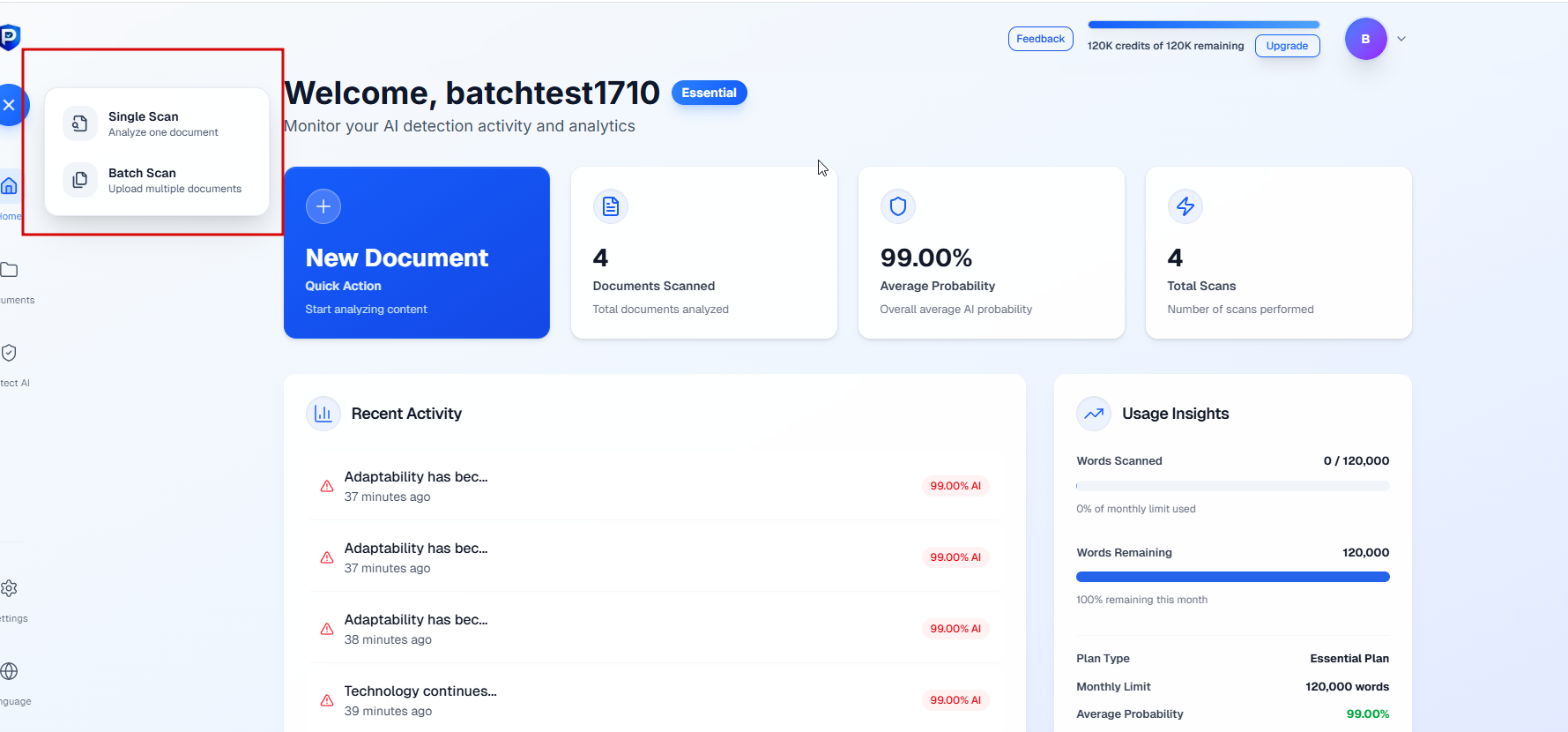Click the '120,000 words' monthly limit value

pos(1347,686)
